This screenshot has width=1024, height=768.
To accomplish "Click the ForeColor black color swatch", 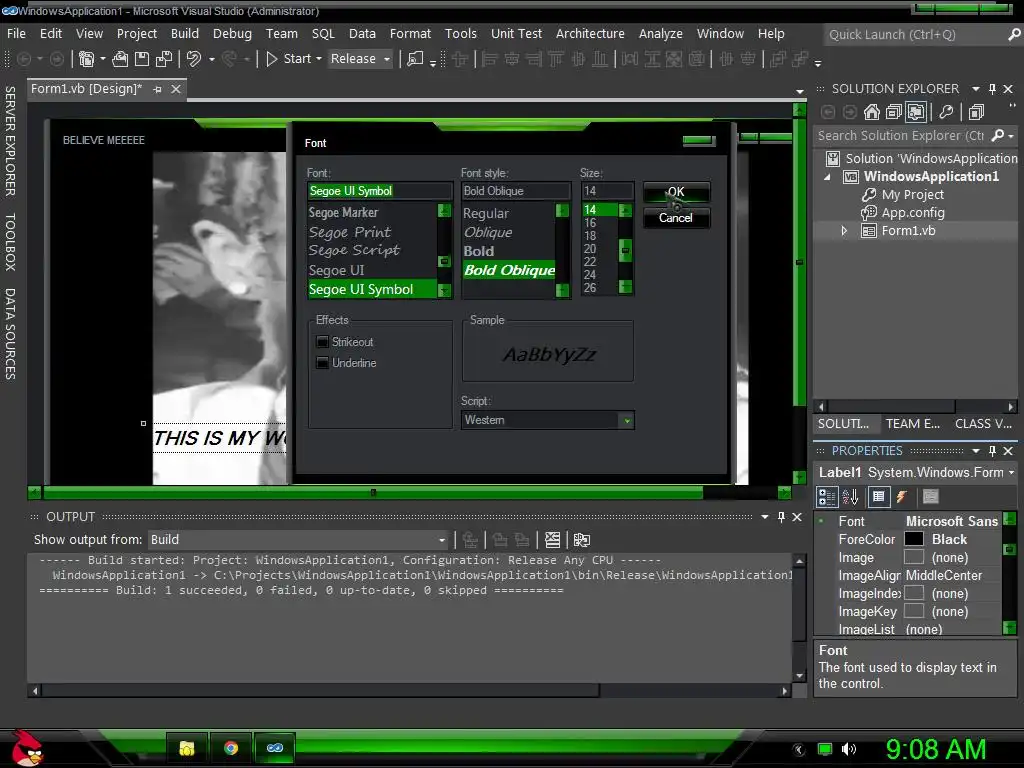I will (x=914, y=539).
